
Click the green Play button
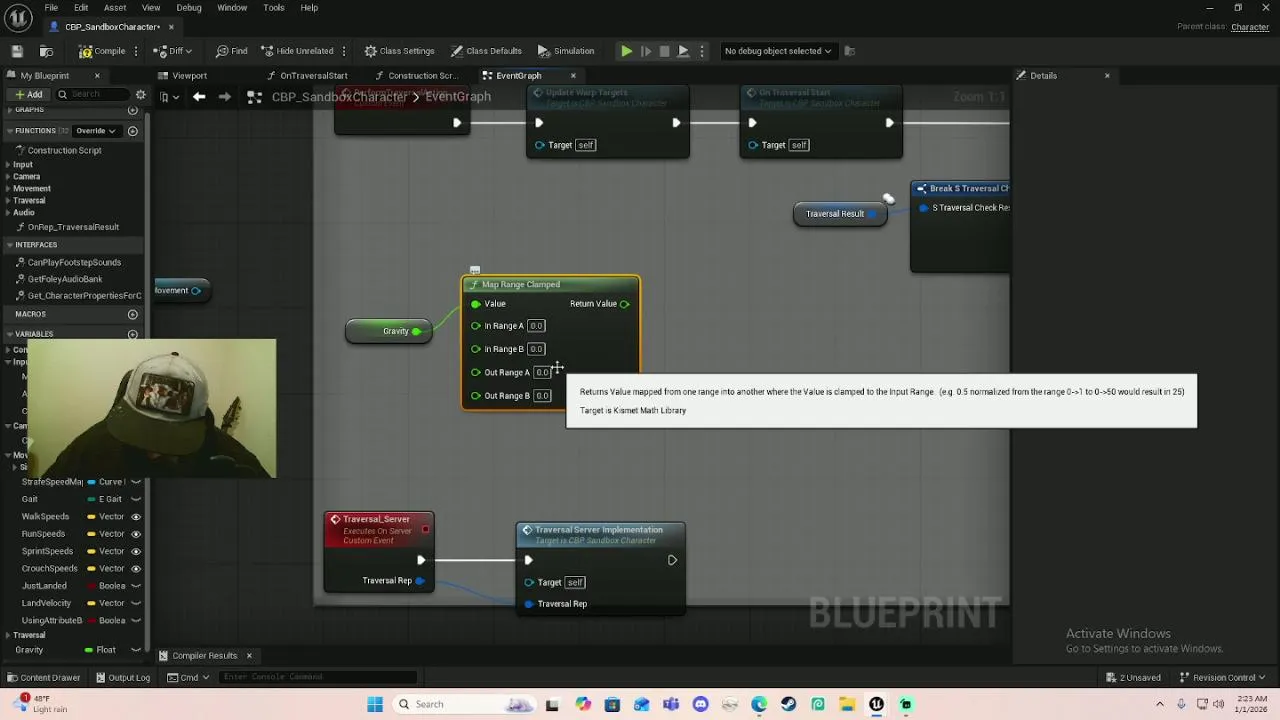pos(626,51)
